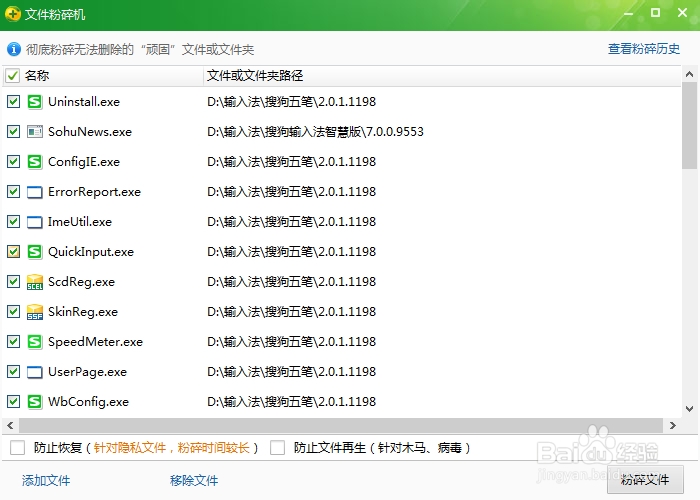Viewport: 700px width, 500px height.
Task: Enable the 防止文件再生 option checkbox
Action: coord(277,447)
